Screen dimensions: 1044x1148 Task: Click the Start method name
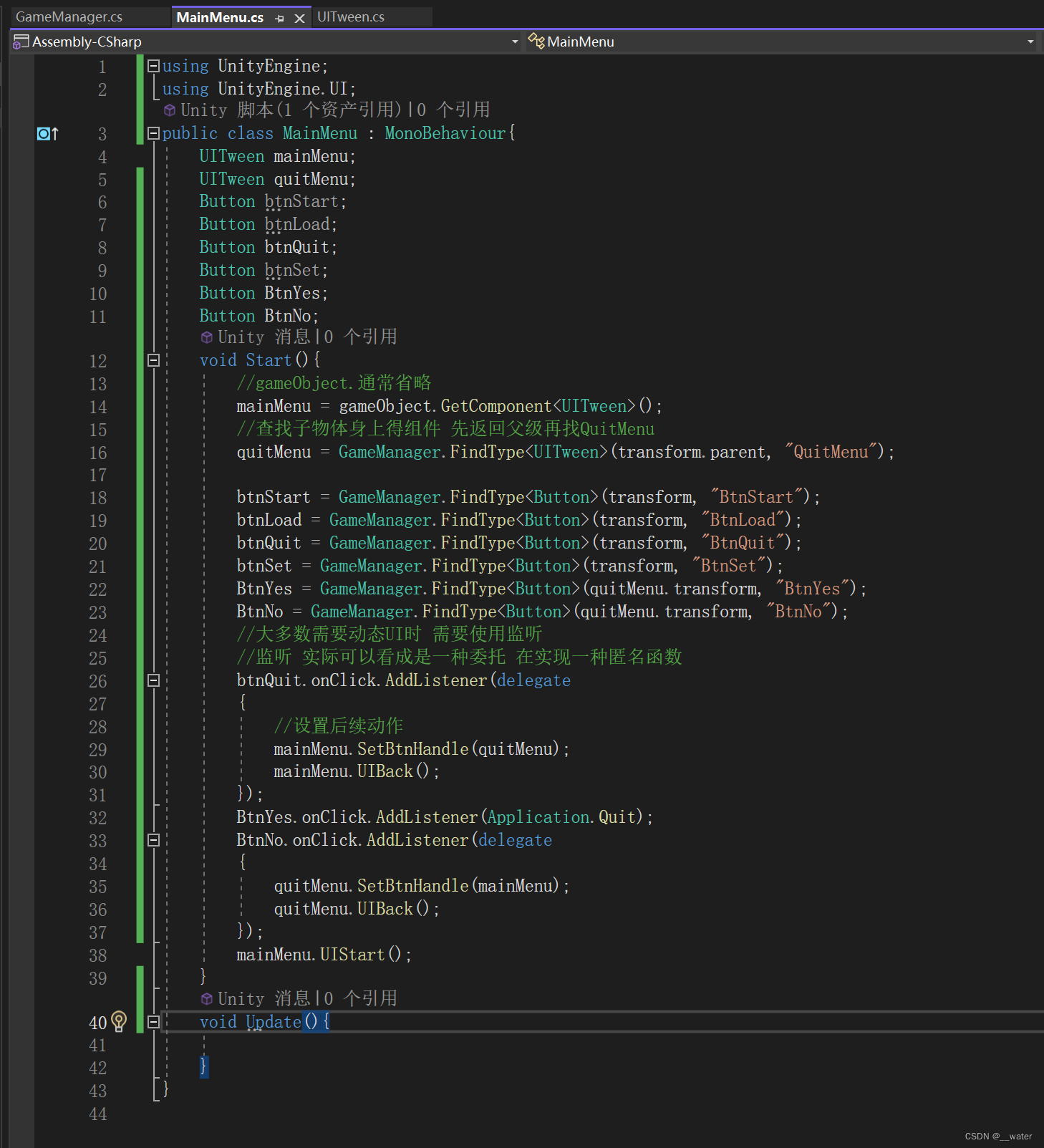click(x=269, y=360)
